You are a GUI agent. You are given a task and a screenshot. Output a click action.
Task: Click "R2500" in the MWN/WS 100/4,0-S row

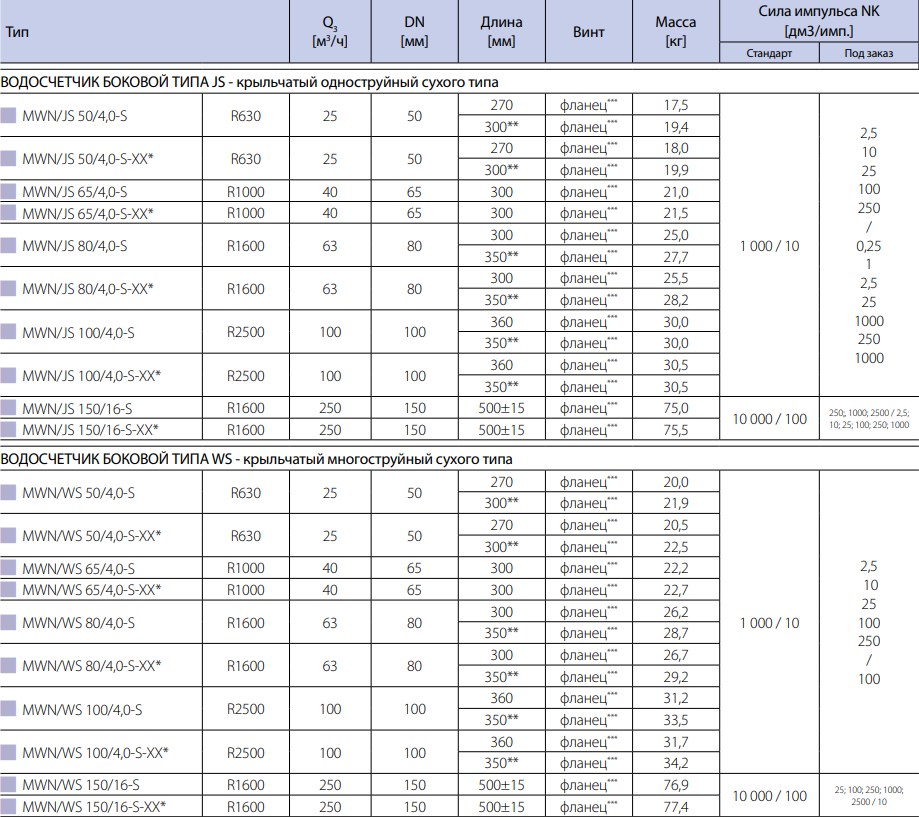coord(246,709)
